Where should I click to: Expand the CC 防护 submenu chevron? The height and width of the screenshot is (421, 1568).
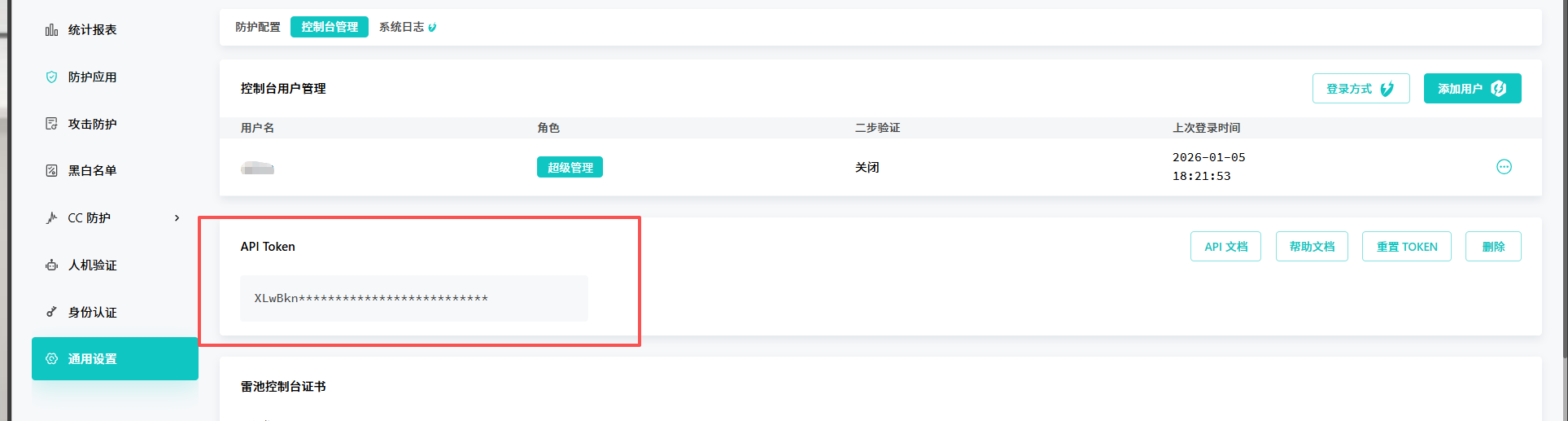pyautogui.click(x=177, y=218)
